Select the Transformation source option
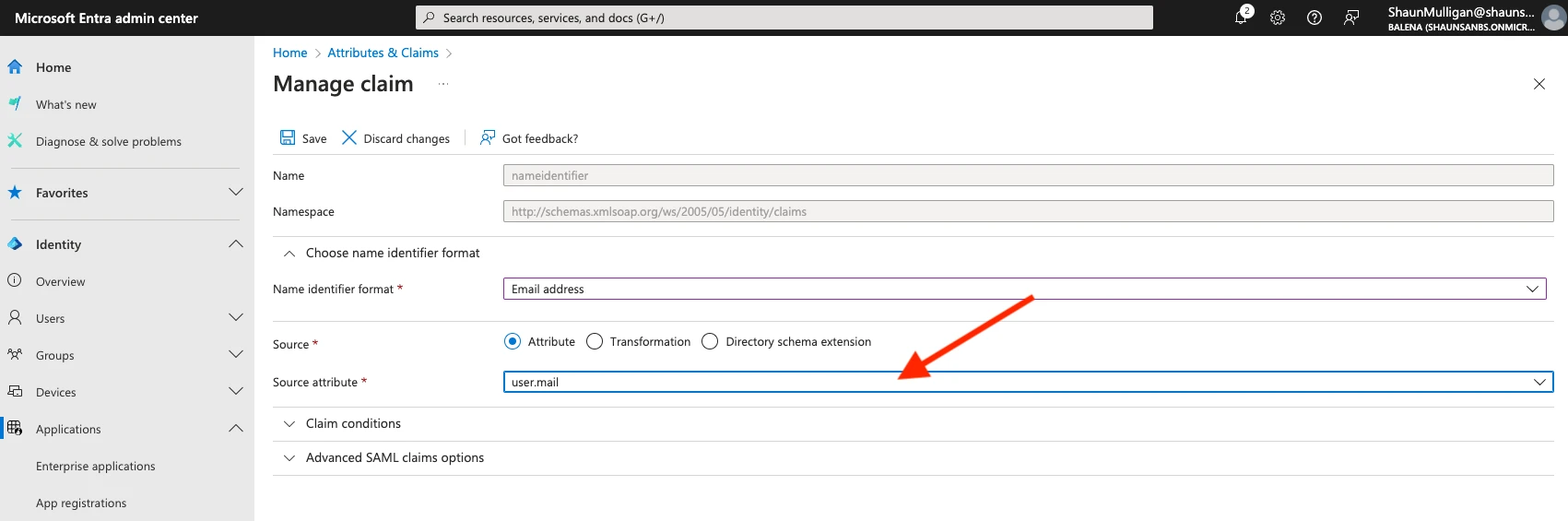Viewport: 1568px width, 521px height. pos(595,341)
